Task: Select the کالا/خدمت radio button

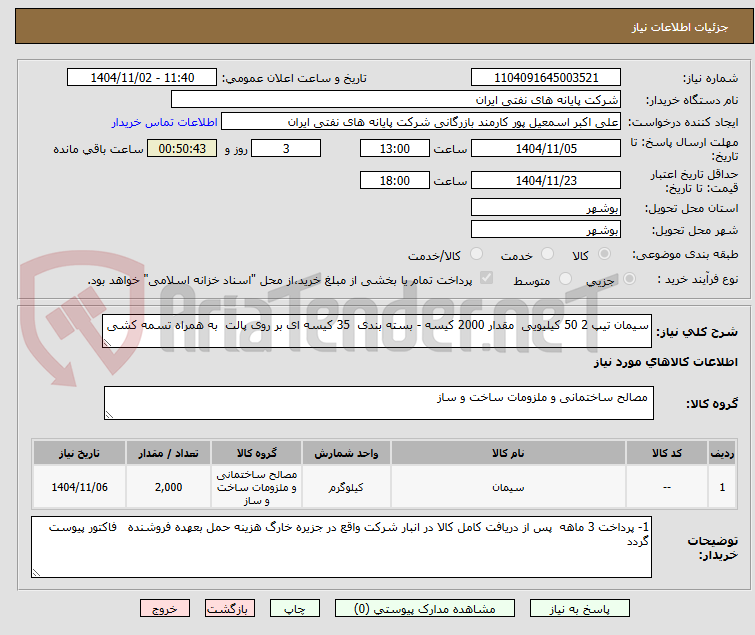Action: [476, 254]
